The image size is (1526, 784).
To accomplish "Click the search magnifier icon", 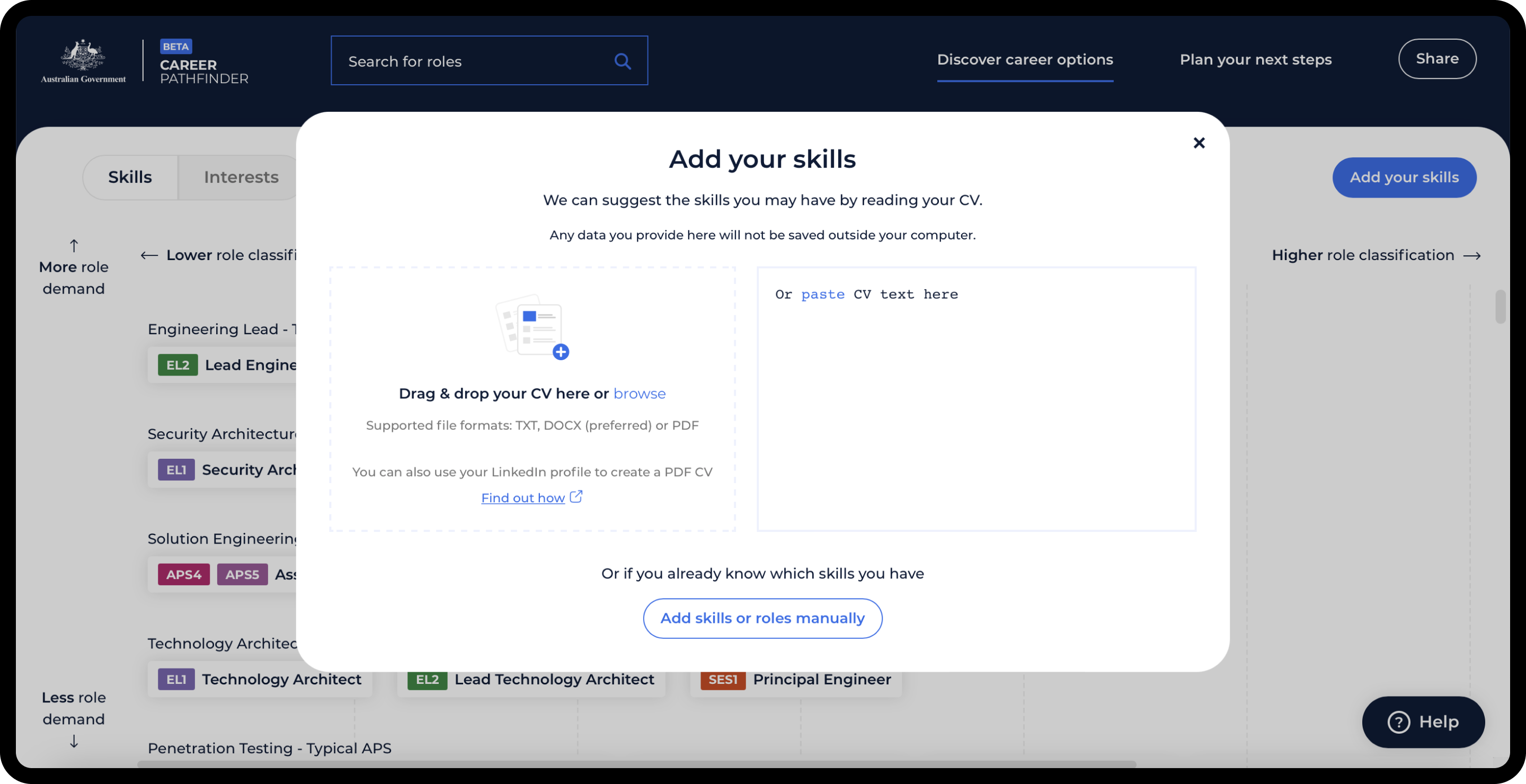I will pyautogui.click(x=622, y=61).
